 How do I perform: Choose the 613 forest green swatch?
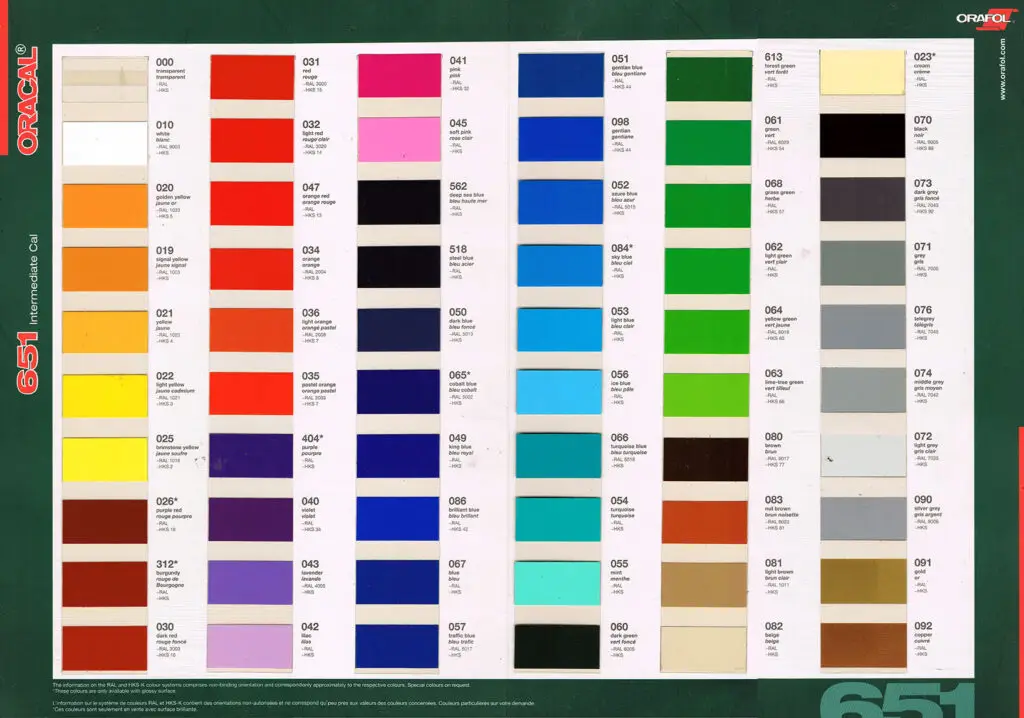(x=707, y=75)
